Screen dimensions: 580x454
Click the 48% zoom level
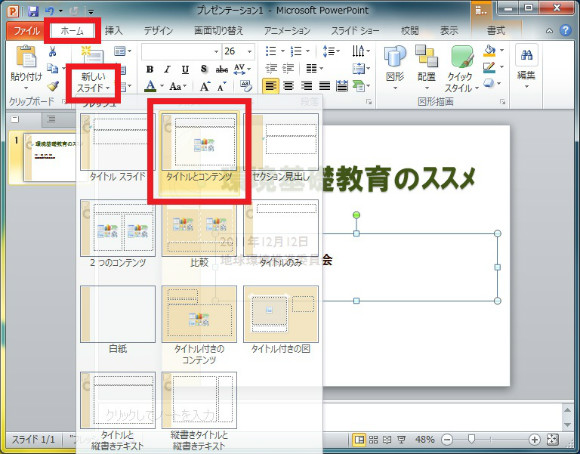point(425,440)
